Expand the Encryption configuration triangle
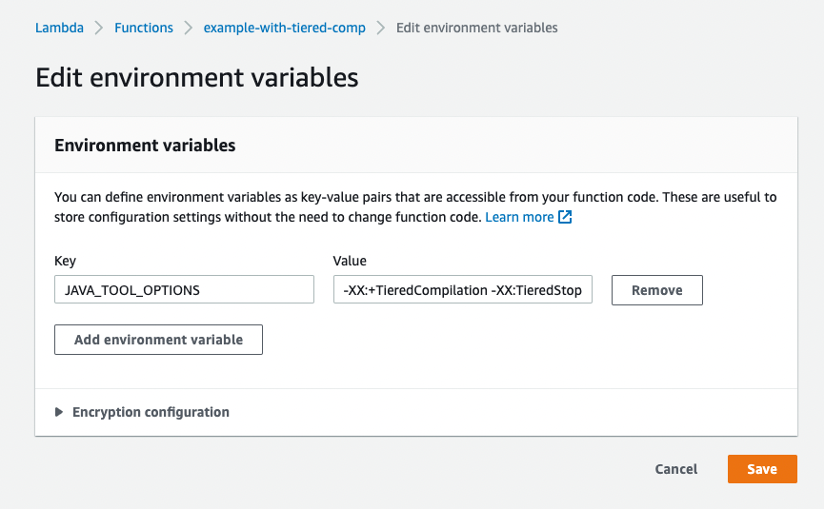Viewport: 824px width, 510px height. click(60, 412)
